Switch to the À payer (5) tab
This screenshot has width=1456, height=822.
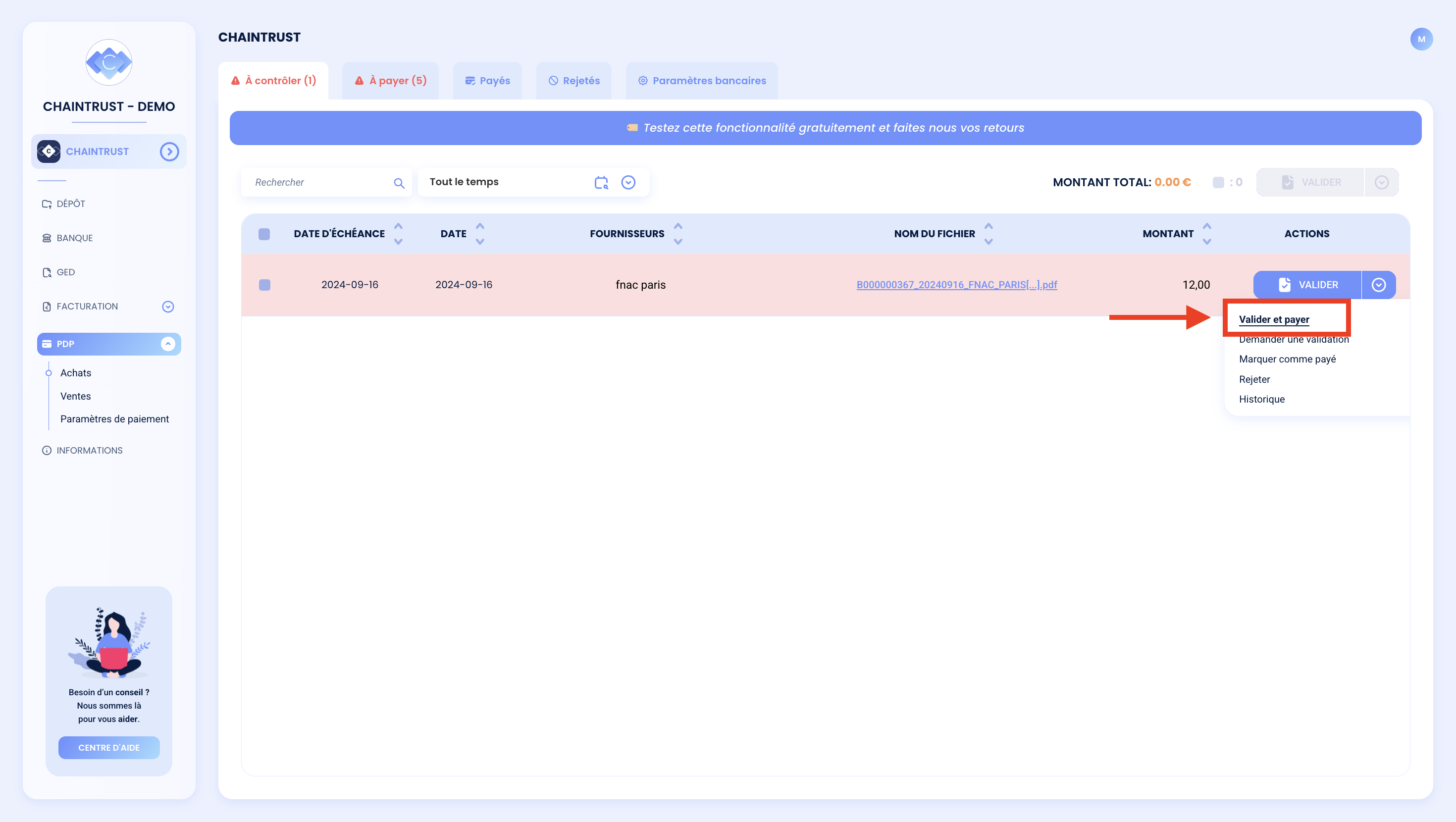[x=390, y=81]
